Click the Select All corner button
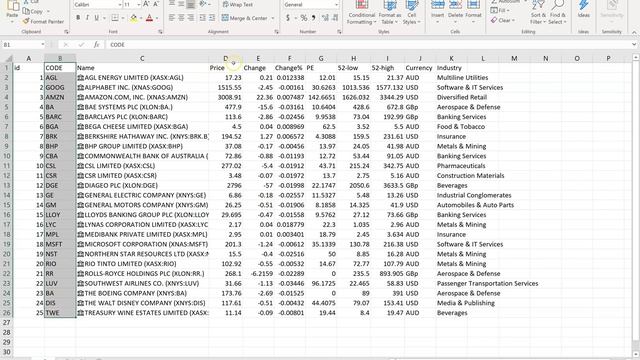This screenshot has height=360, width=640. click(x=7, y=58)
